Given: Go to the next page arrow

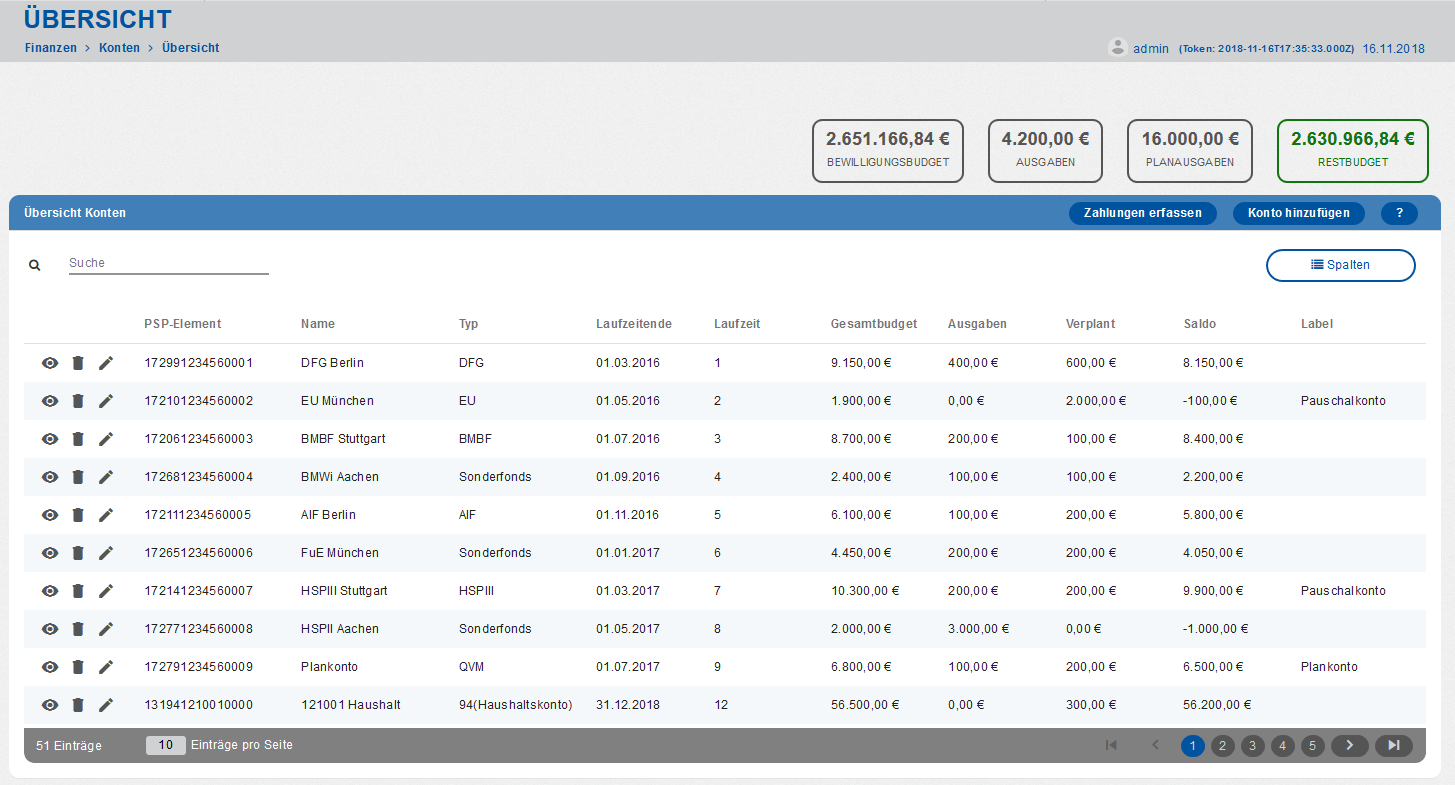Looking at the screenshot, I should click(x=1349, y=745).
